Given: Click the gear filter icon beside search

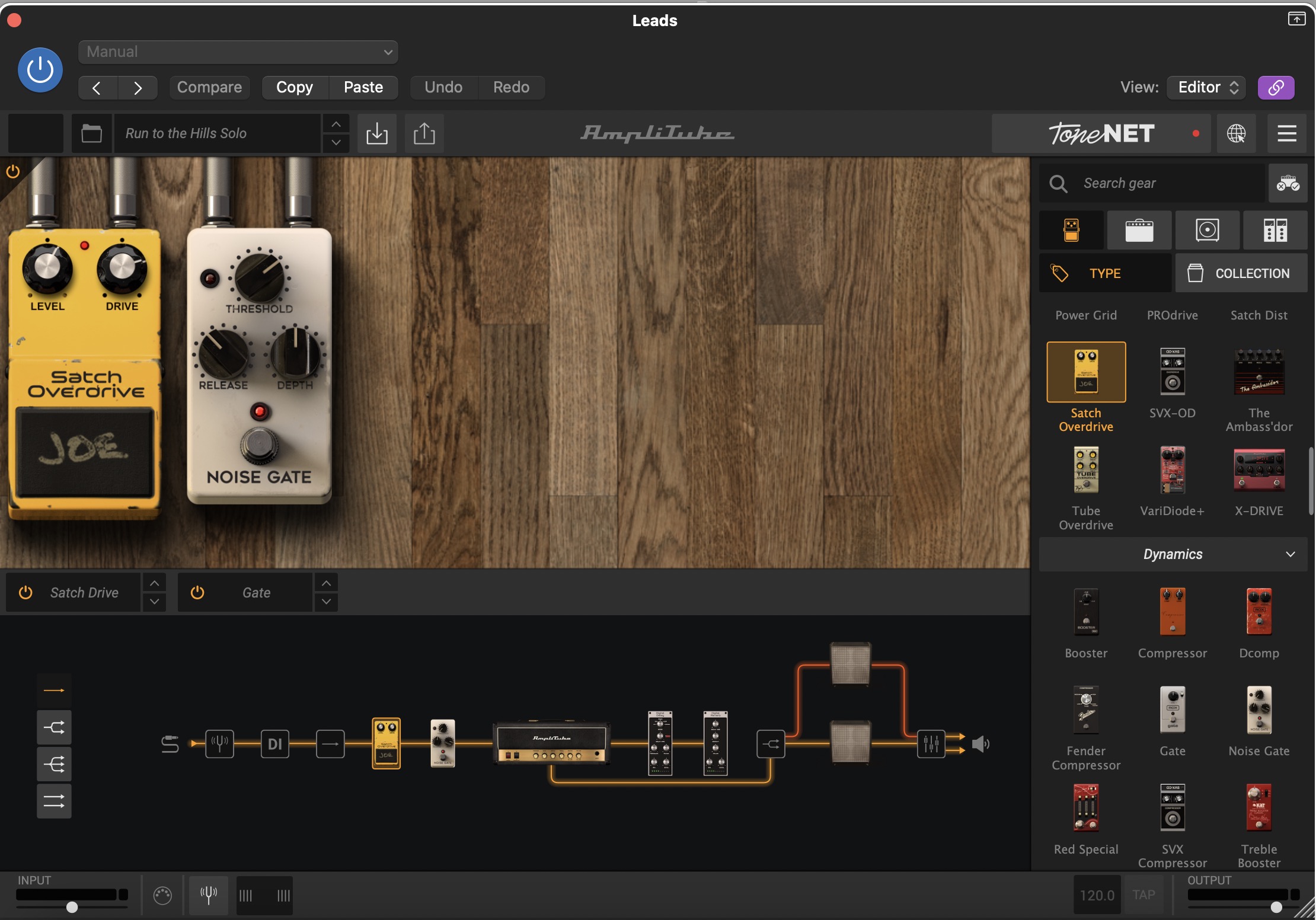Looking at the screenshot, I should pos(1288,183).
